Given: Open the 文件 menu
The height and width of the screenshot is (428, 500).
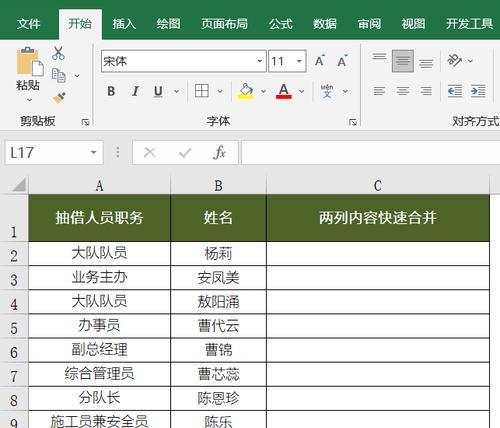Looking at the screenshot, I should coord(29,24).
